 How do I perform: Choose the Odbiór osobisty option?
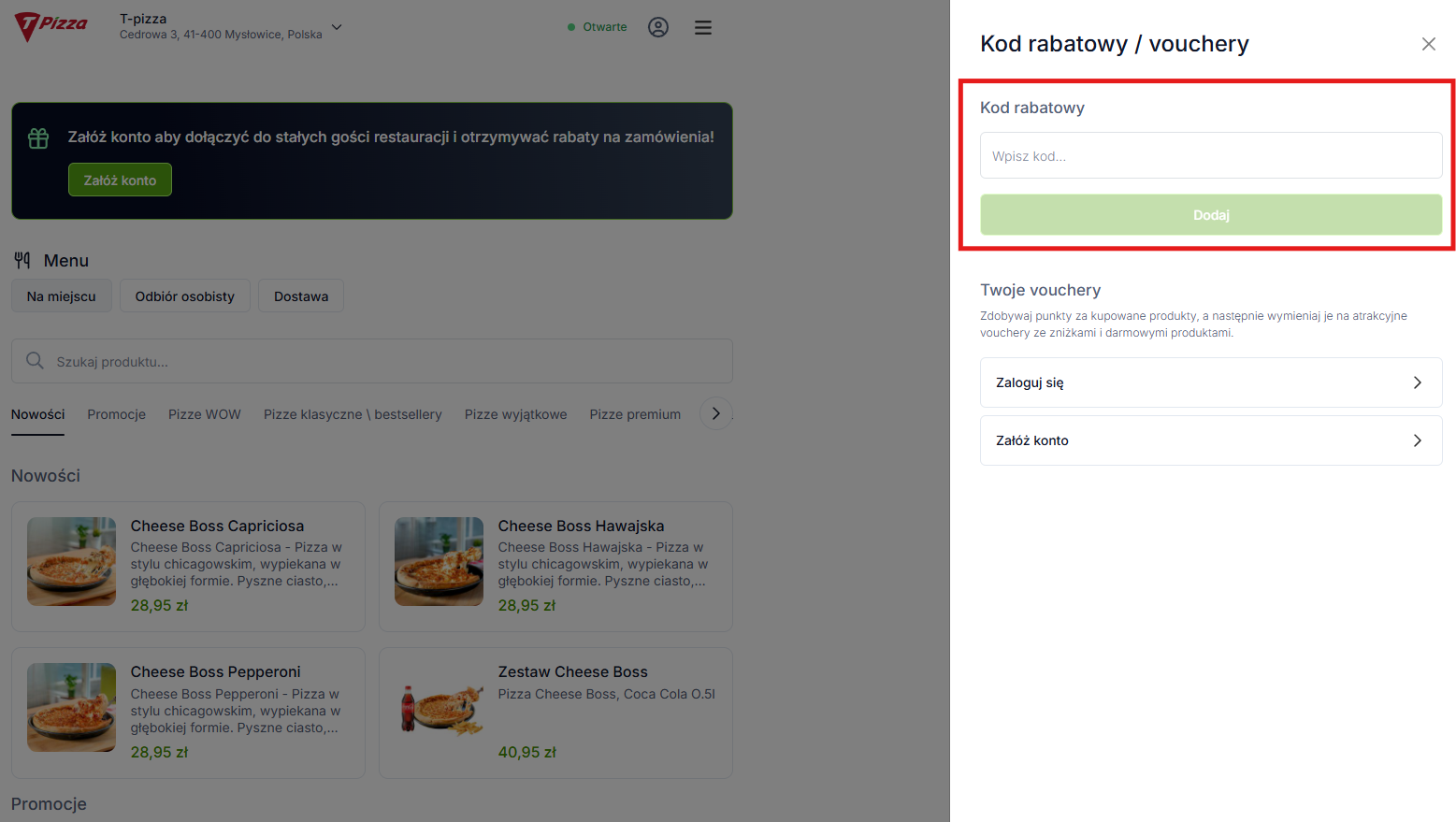[184, 296]
